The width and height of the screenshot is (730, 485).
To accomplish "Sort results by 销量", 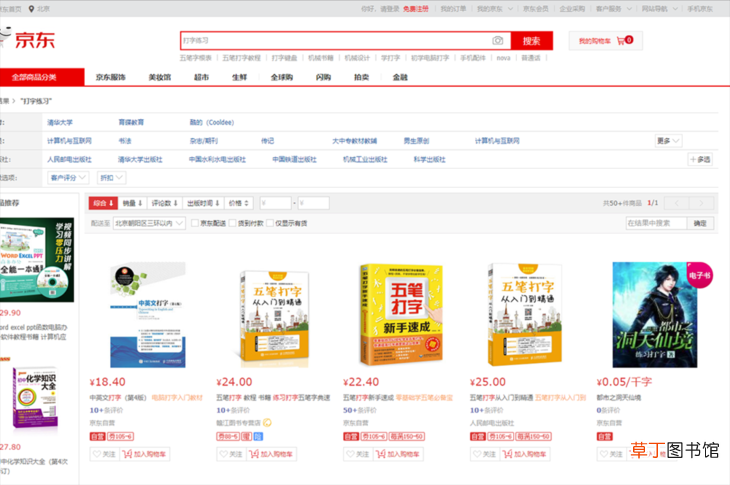I will [132, 203].
